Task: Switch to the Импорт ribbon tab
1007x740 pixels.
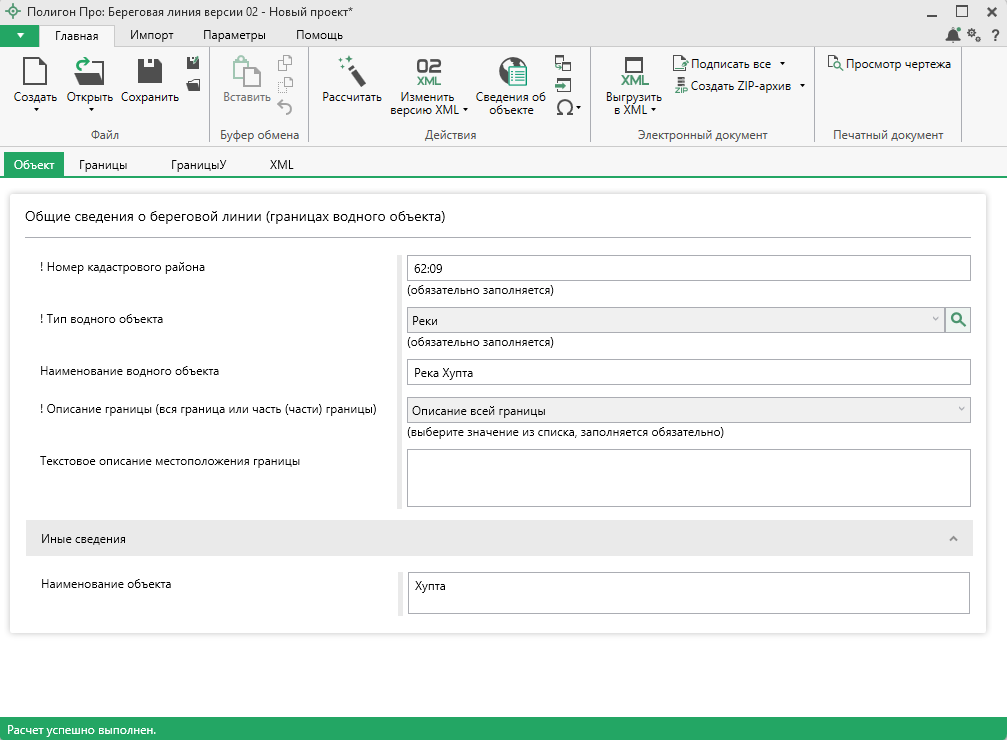Action: (x=152, y=35)
